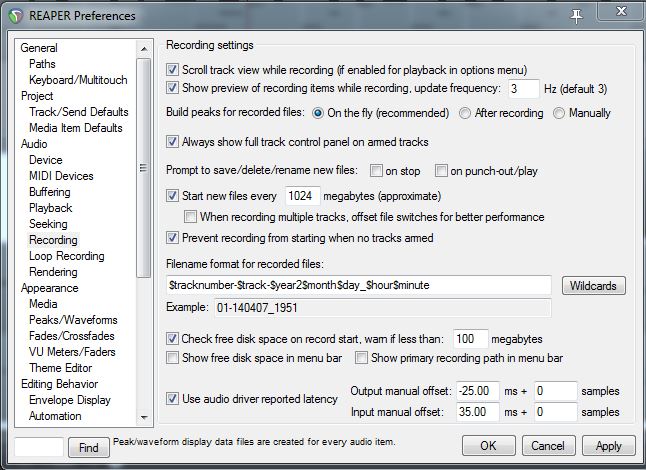Open Fades/Crossfades preferences page
This screenshot has height=470, width=646.
point(72,336)
